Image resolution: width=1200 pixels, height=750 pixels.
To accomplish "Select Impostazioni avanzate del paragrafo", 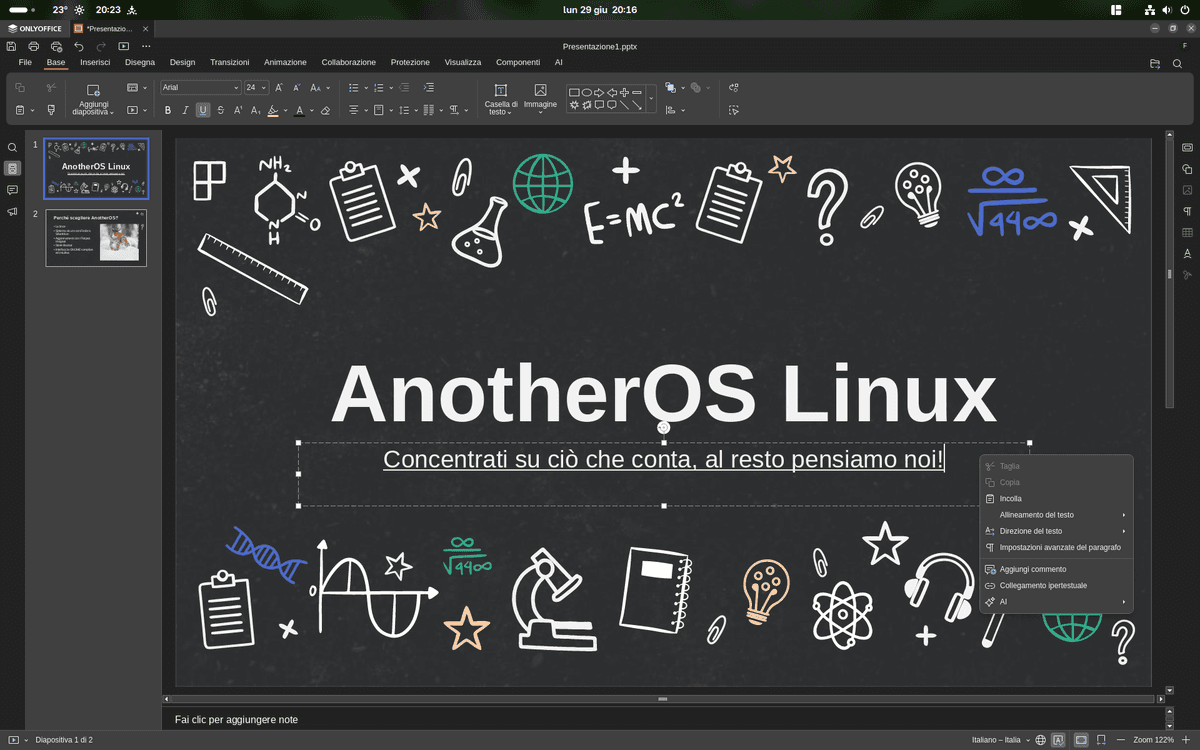I will click(x=1056, y=547).
